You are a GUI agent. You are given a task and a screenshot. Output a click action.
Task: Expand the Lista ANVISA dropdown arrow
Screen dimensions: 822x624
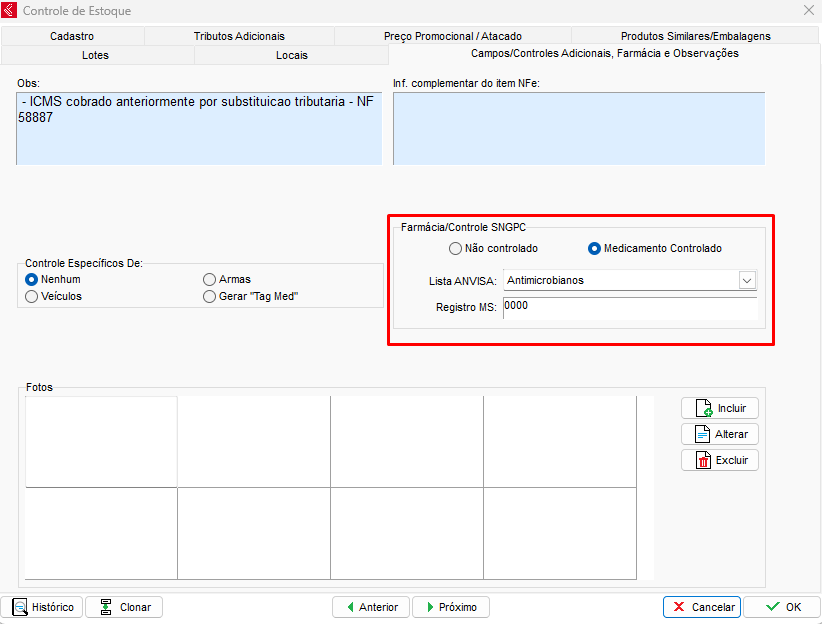(747, 281)
